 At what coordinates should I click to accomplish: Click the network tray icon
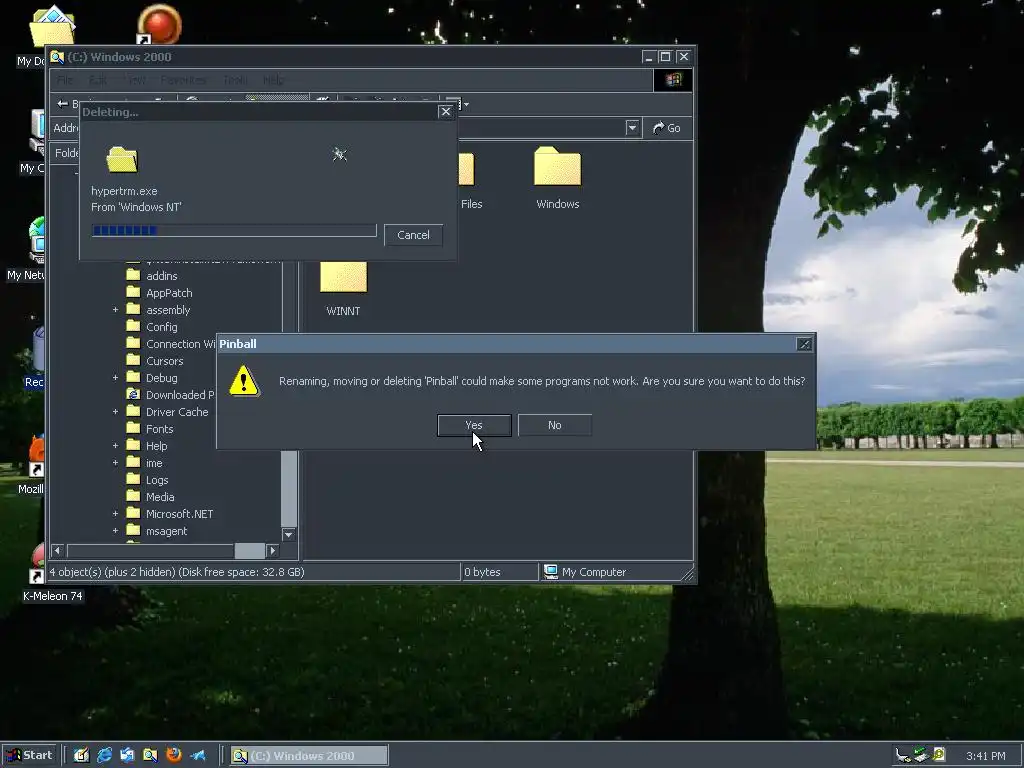tap(921, 755)
